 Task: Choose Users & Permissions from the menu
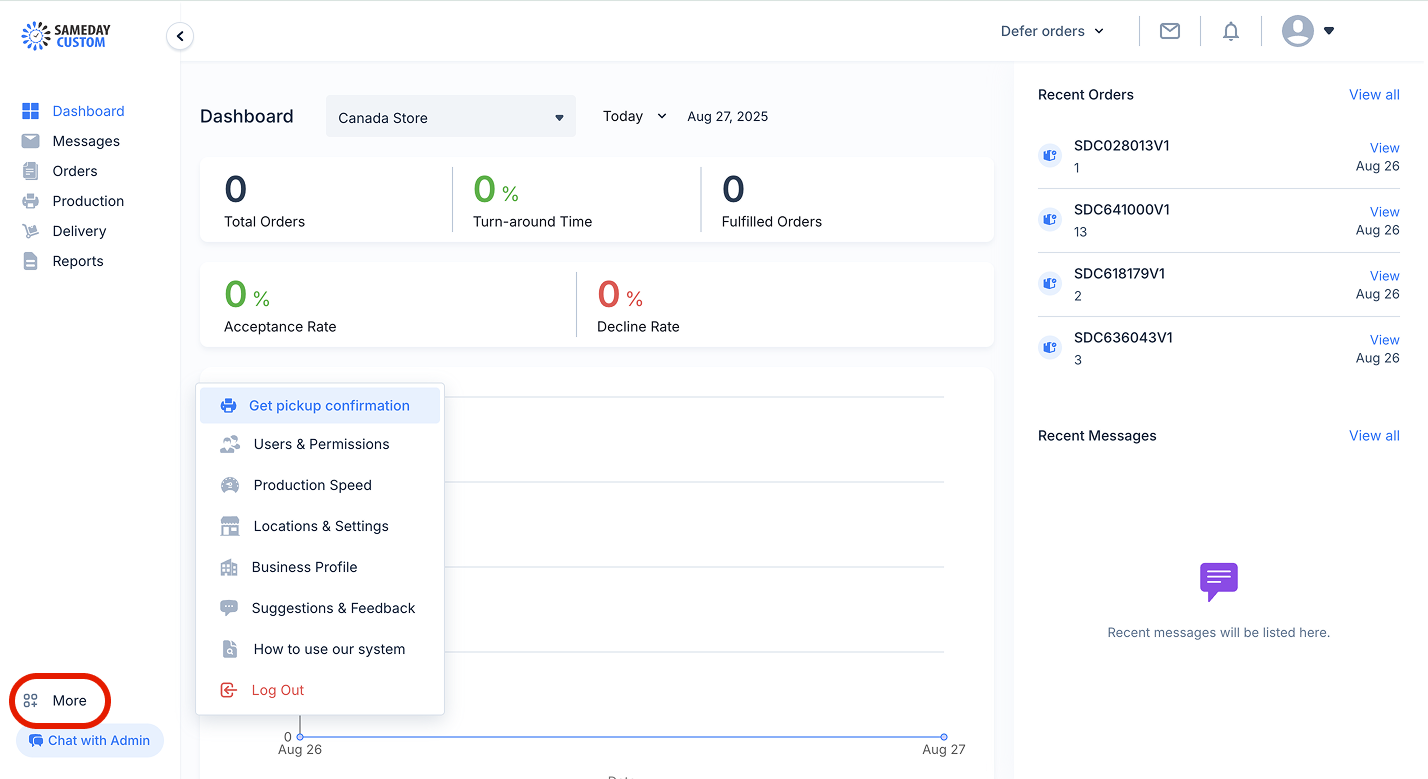click(x=320, y=444)
